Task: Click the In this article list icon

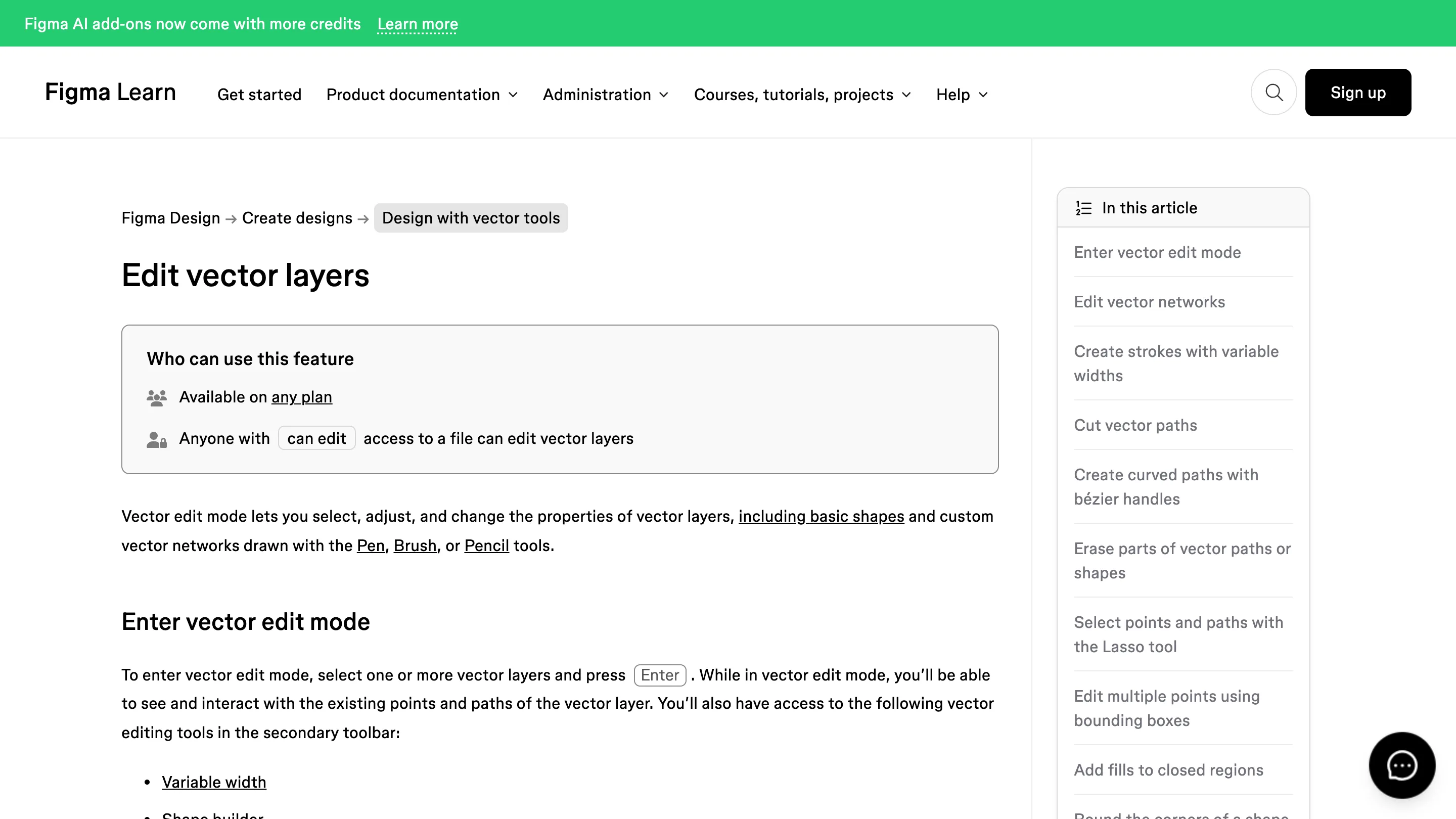Action: point(1083,208)
